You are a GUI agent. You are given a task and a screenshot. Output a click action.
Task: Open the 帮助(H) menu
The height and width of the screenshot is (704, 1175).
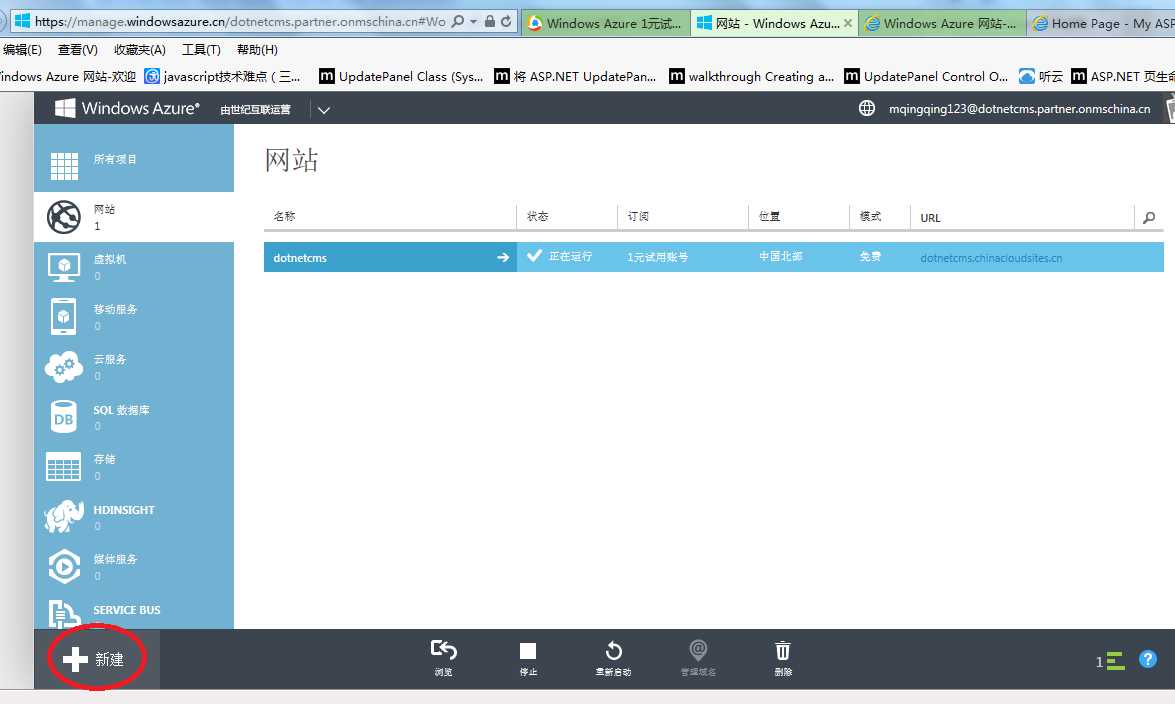(257, 49)
